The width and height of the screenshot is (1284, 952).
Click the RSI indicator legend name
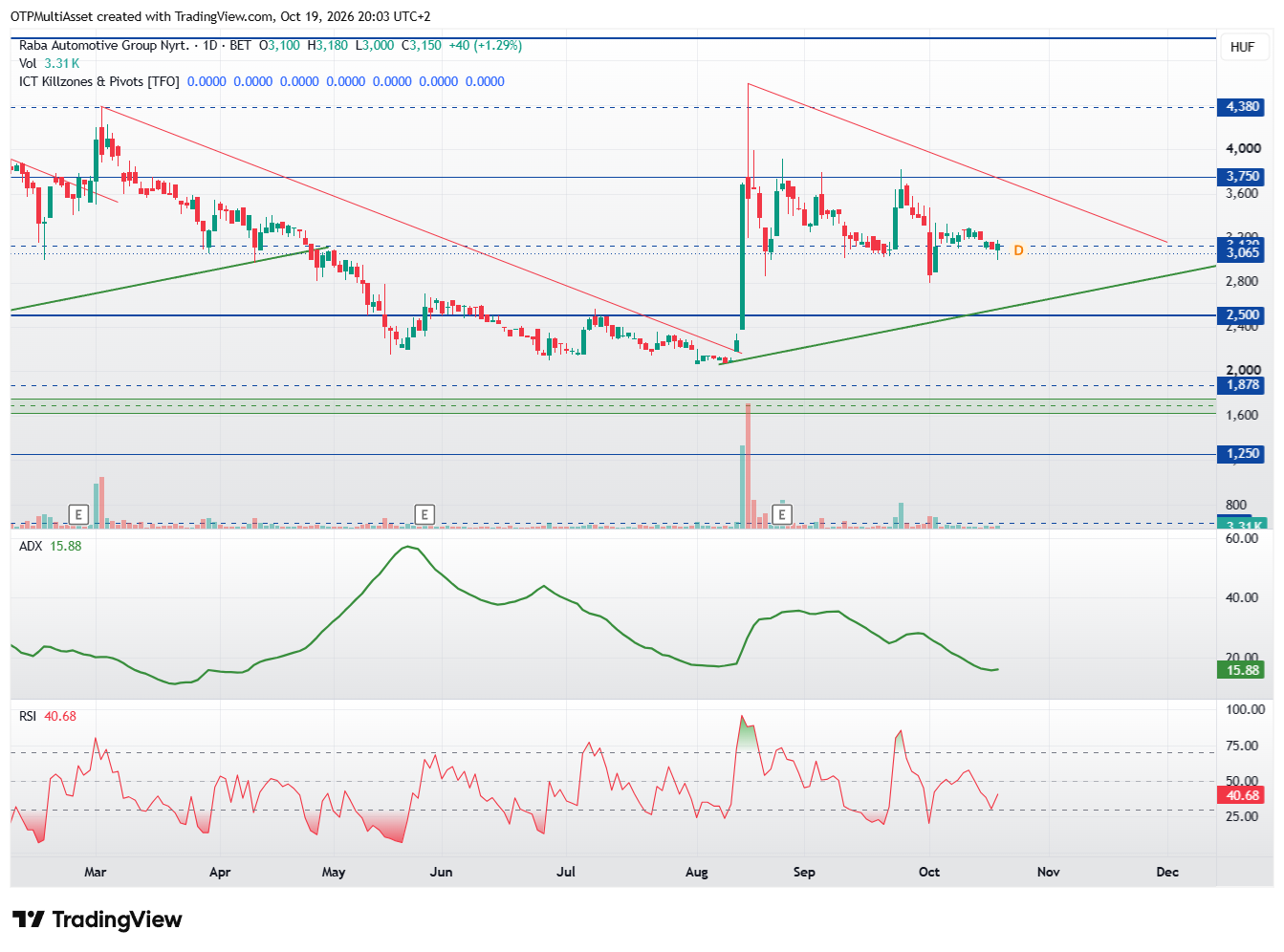point(28,716)
